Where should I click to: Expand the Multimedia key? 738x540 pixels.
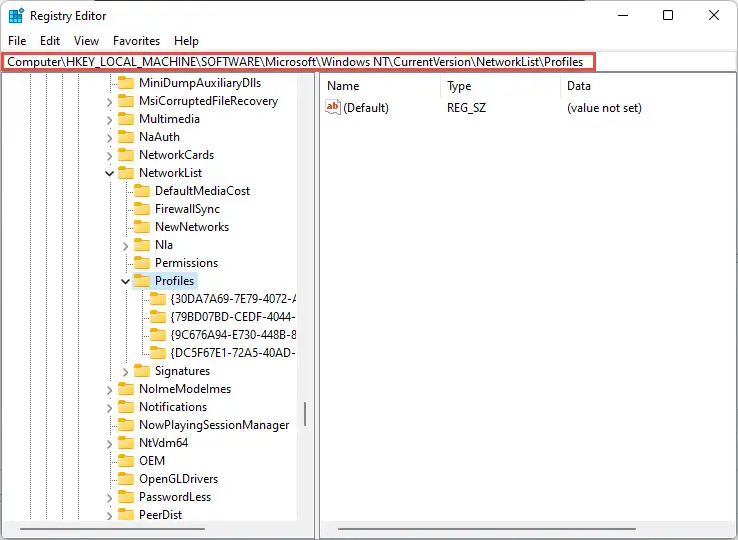point(109,120)
